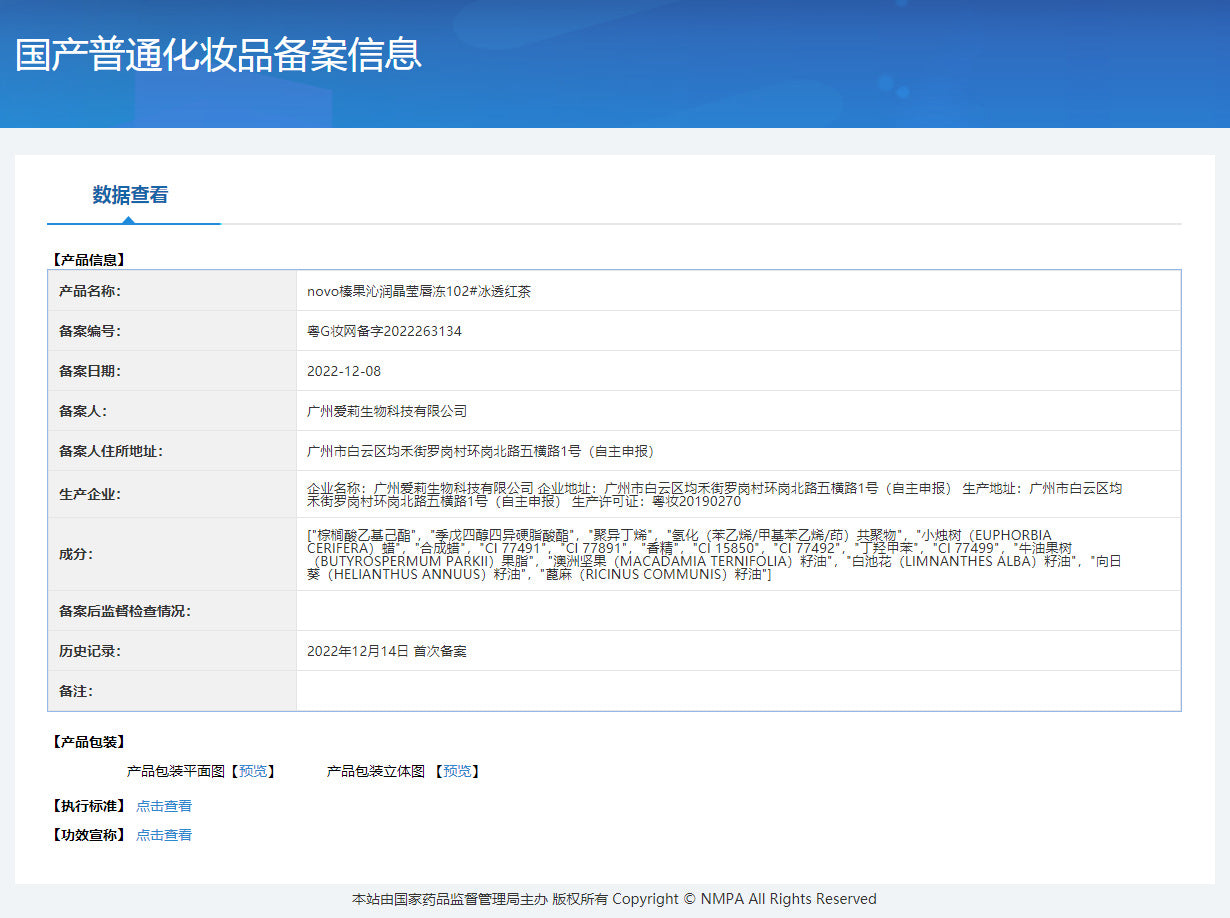Click the 备案日期 value 2022-12-08
This screenshot has width=1230, height=918.
tap(344, 371)
